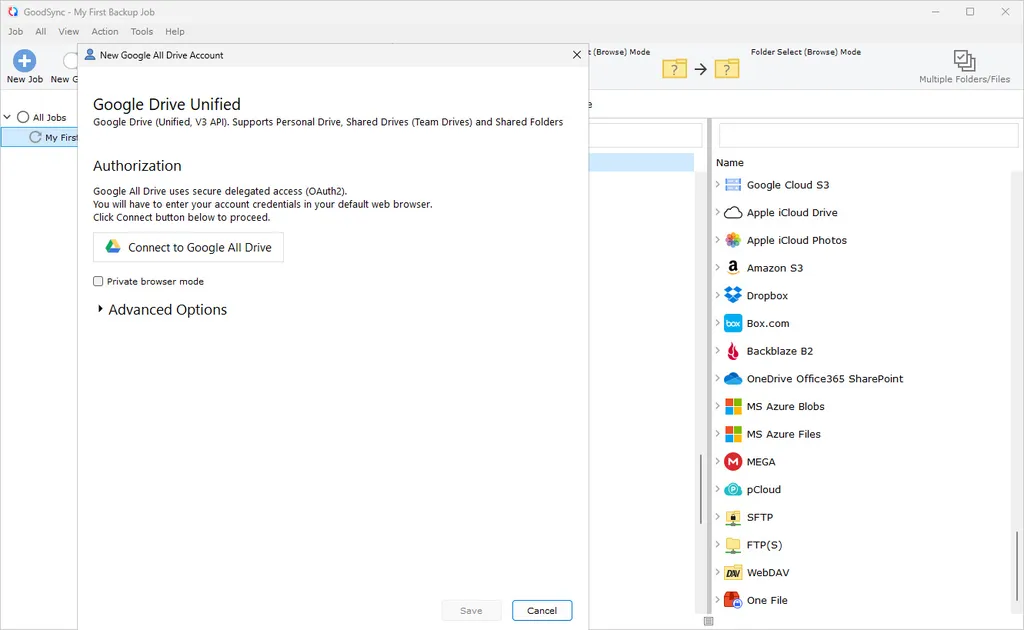Select the All Jobs radio circle

(23, 117)
